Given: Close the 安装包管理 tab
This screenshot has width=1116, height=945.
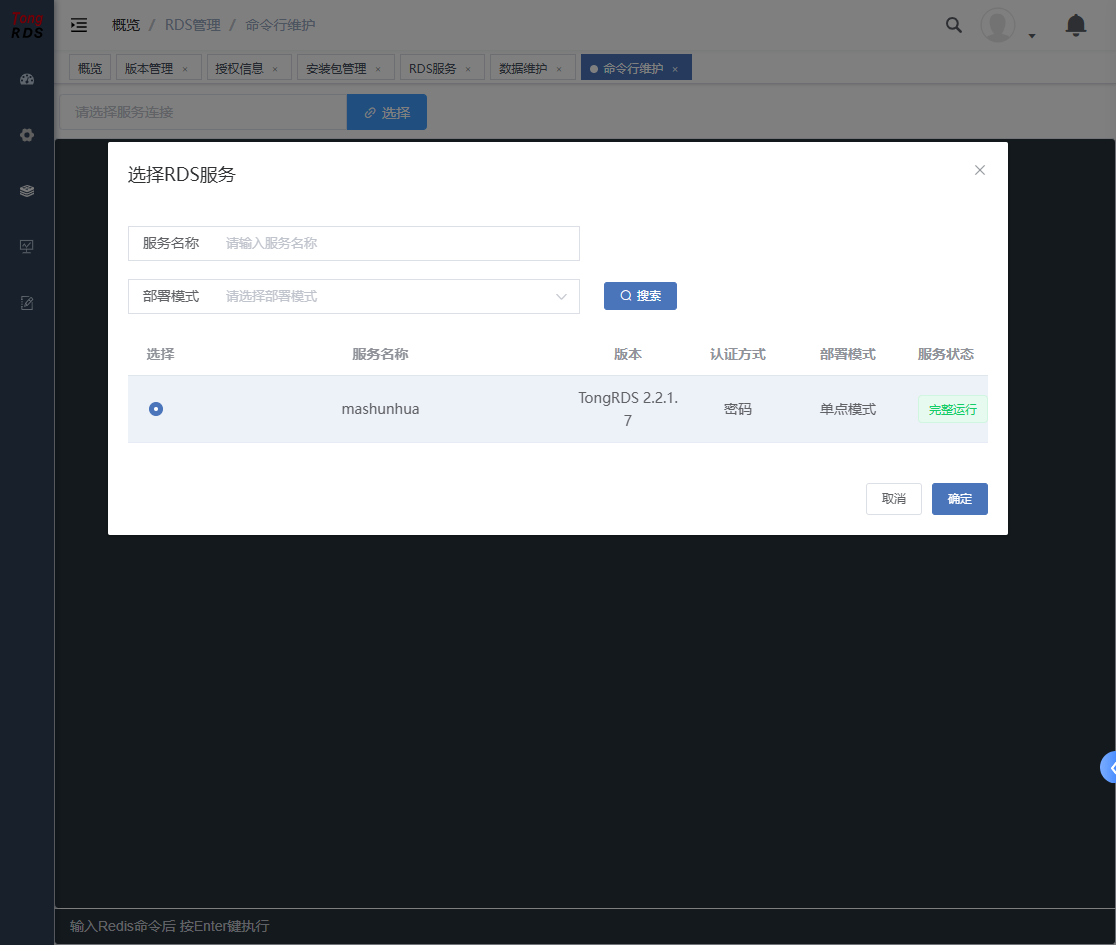Looking at the screenshot, I should click(x=378, y=69).
